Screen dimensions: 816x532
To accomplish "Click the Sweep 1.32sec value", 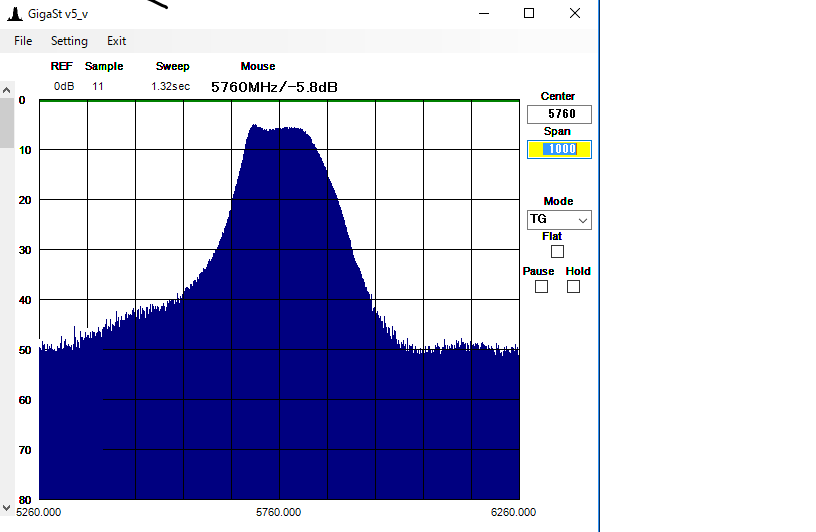I will (170, 87).
